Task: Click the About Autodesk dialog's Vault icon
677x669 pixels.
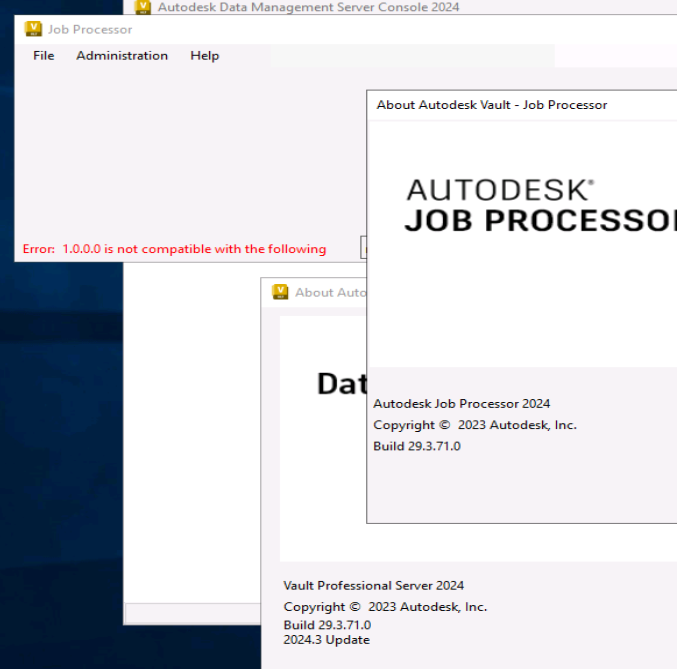Action: pyautogui.click(x=280, y=292)
